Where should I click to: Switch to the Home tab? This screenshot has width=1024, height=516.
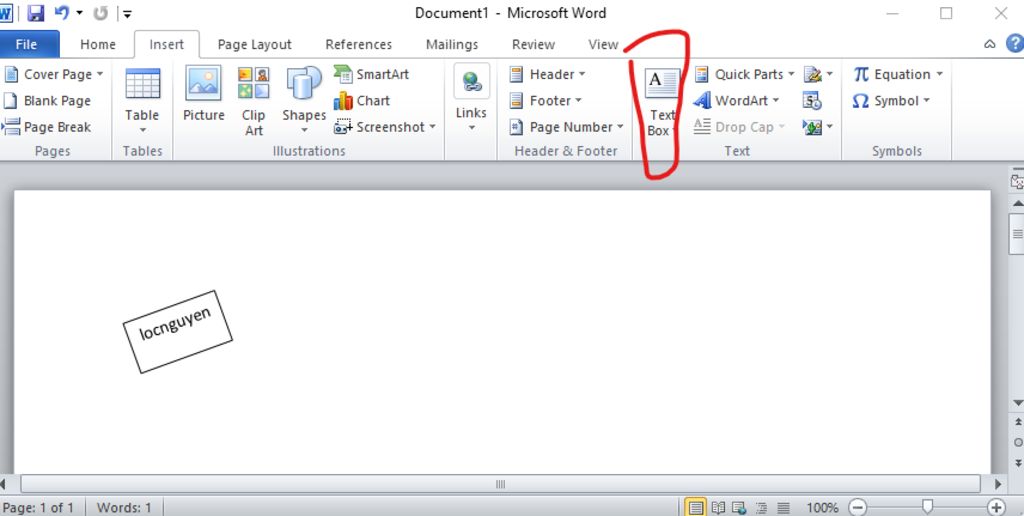pos(98,44)
